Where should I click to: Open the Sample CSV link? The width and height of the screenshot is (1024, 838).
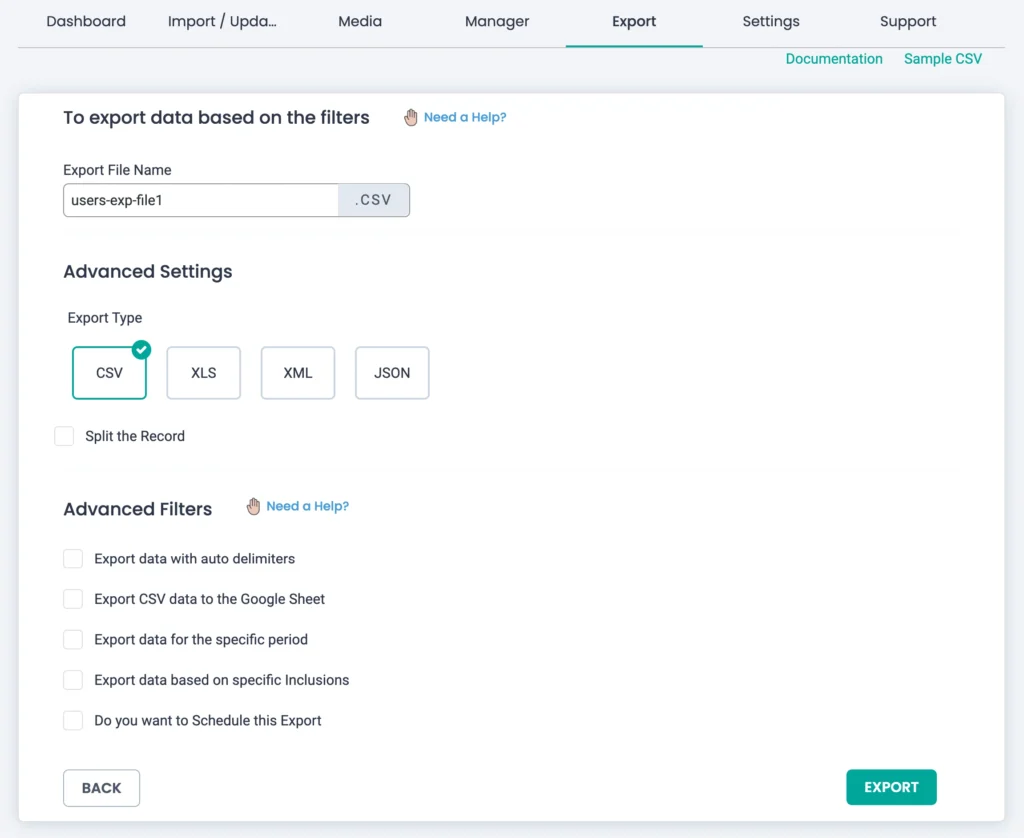(x=942, y=59)
